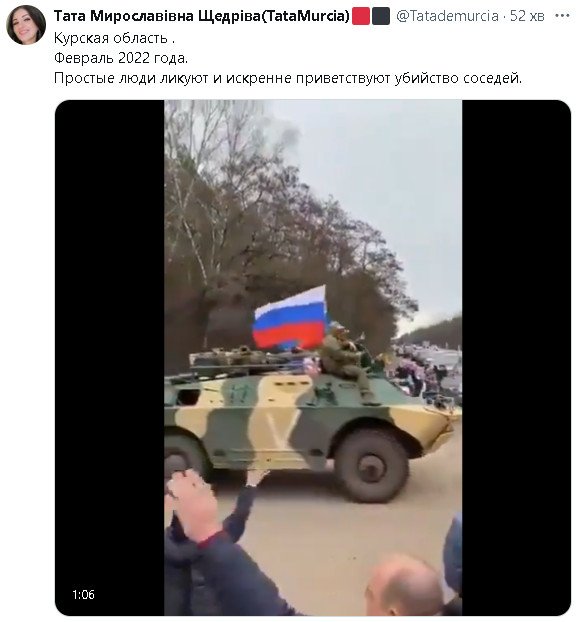Visit the @Tatademurcia handle link
586x622 pixels.
coord(447,16)
